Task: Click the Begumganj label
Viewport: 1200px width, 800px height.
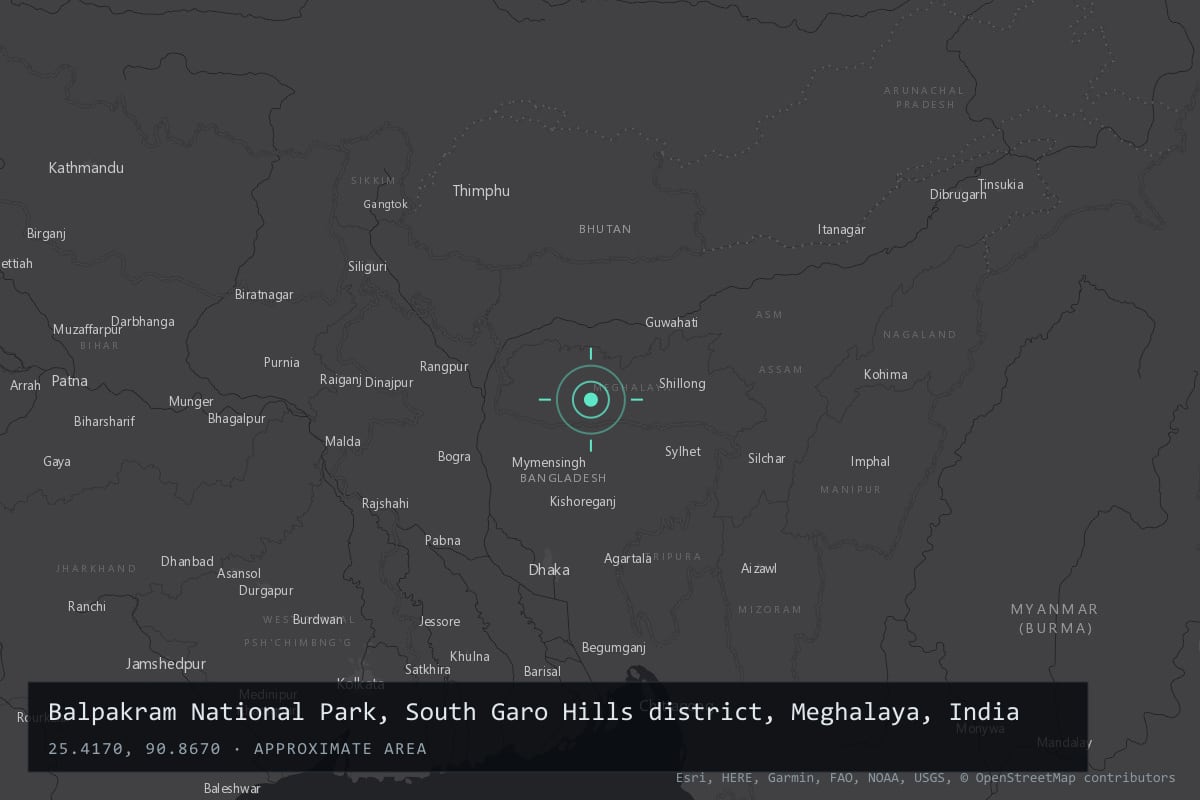Action: (614, 648)
